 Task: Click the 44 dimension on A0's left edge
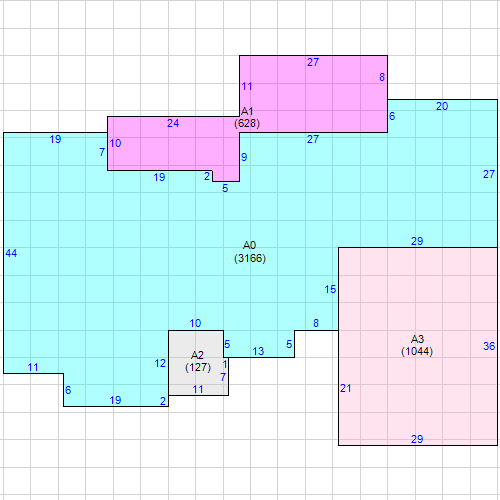[x=11, y=253]
